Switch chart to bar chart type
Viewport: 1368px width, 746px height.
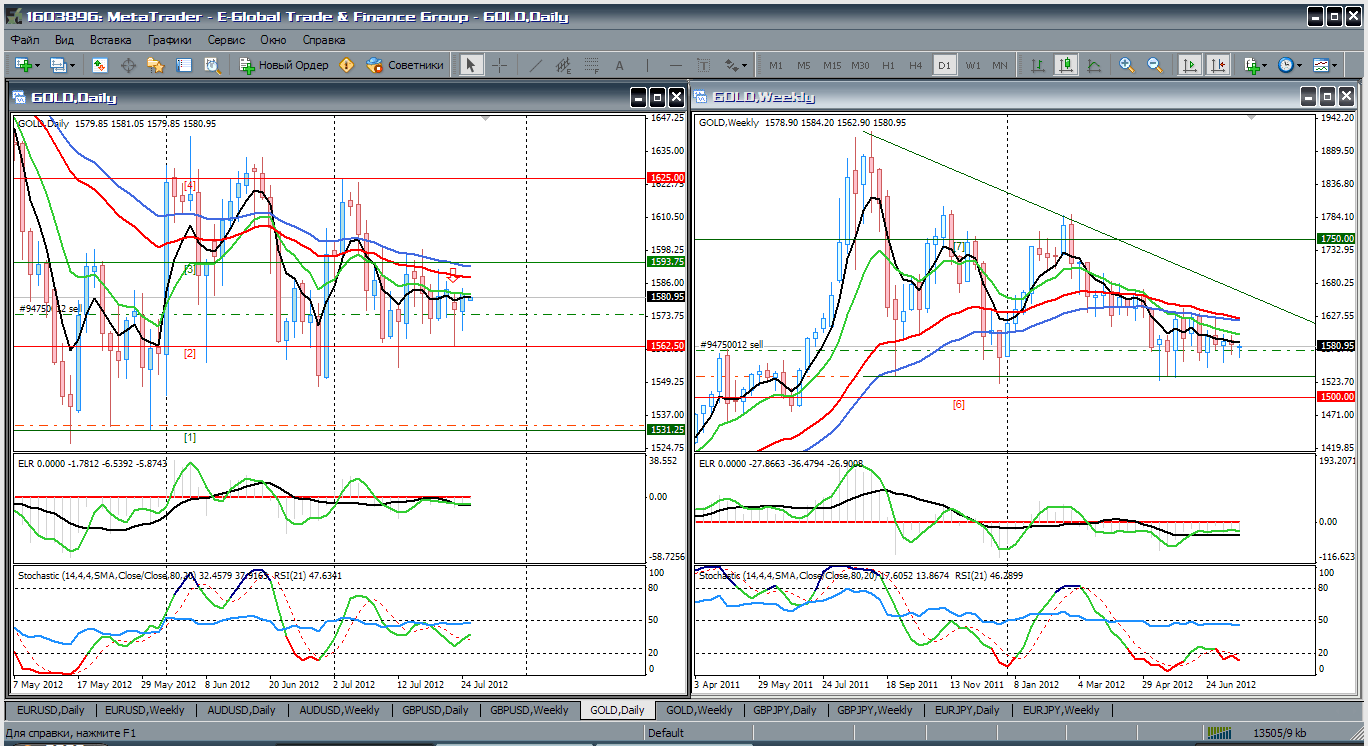[1038, 65]
